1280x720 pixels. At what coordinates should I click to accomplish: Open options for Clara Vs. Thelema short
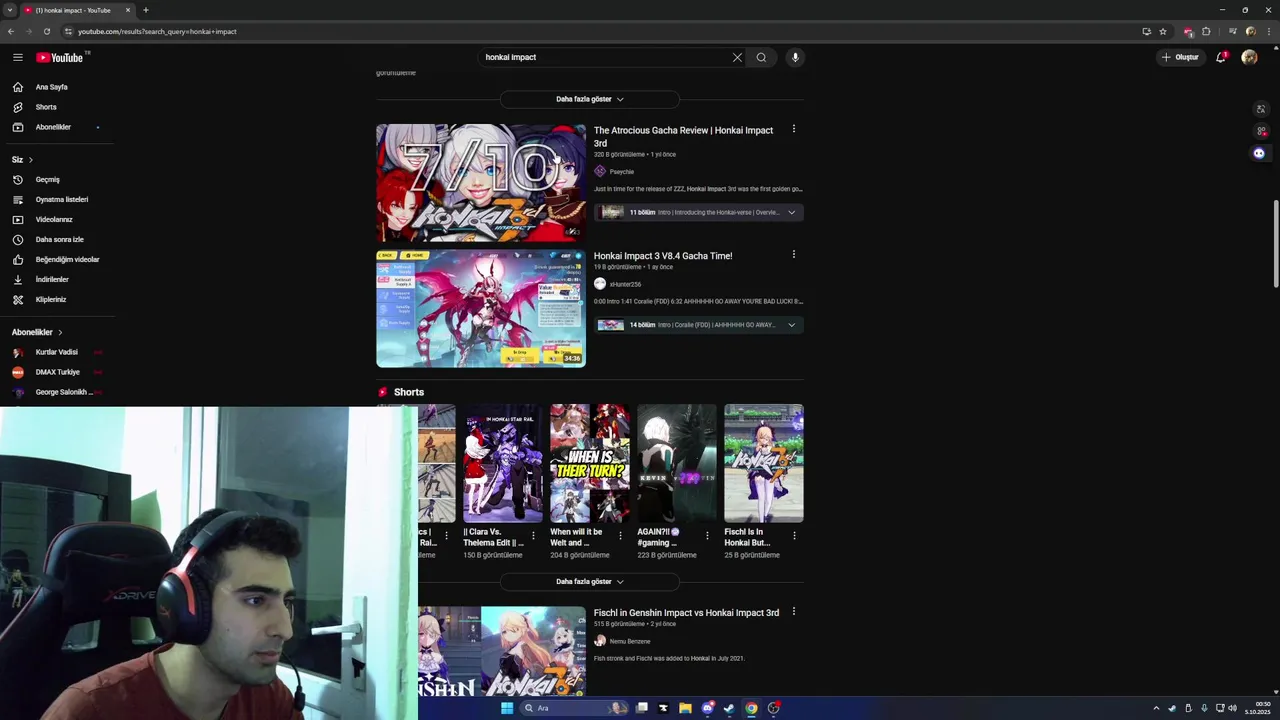[534, 536]
